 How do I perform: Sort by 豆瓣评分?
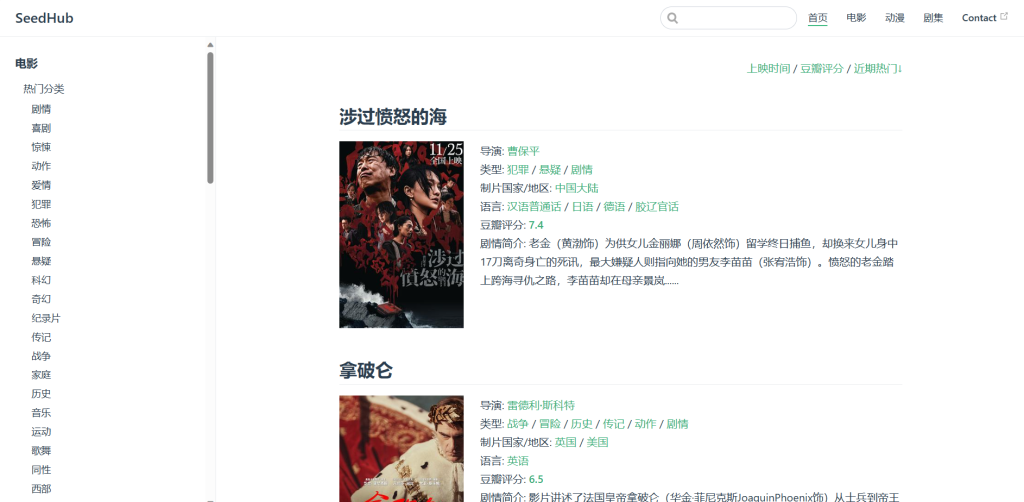822,69
